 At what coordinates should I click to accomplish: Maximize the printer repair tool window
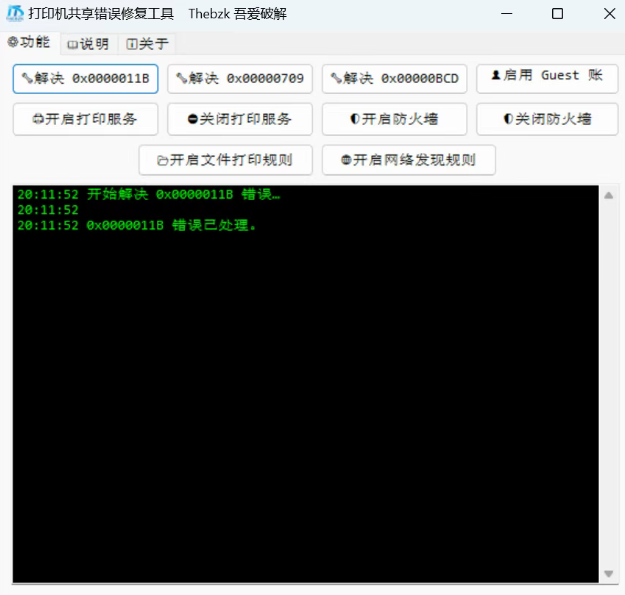point(557,14)
